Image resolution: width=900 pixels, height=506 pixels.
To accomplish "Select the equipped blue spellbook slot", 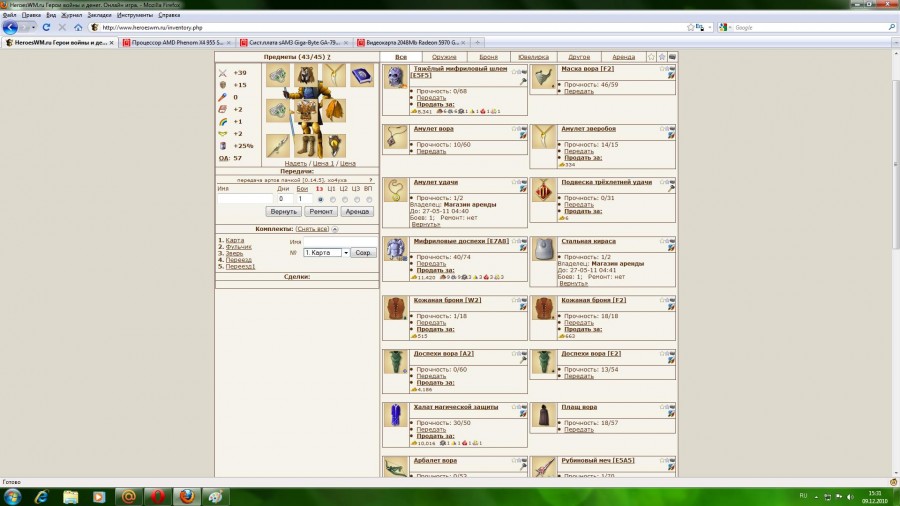I will 362,75.
